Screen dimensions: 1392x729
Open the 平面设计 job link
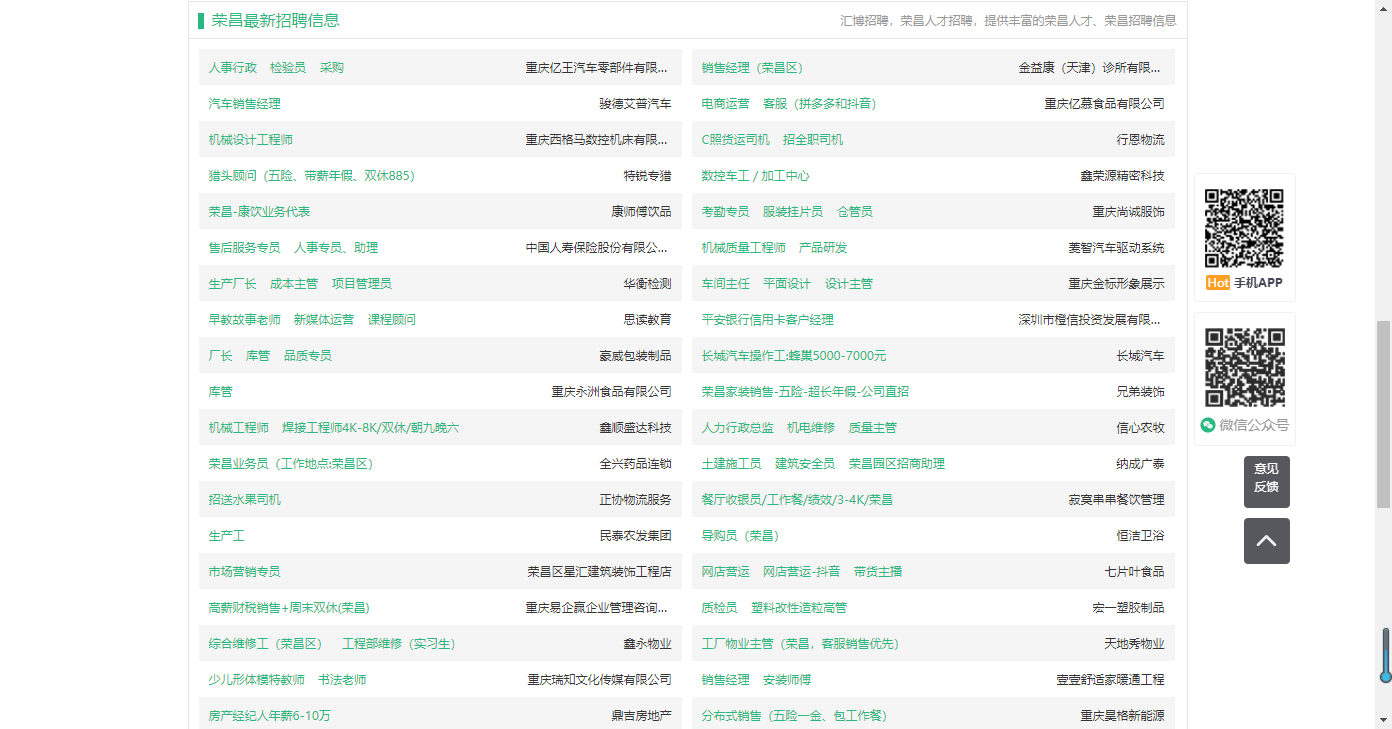click(x=787, y=284)
